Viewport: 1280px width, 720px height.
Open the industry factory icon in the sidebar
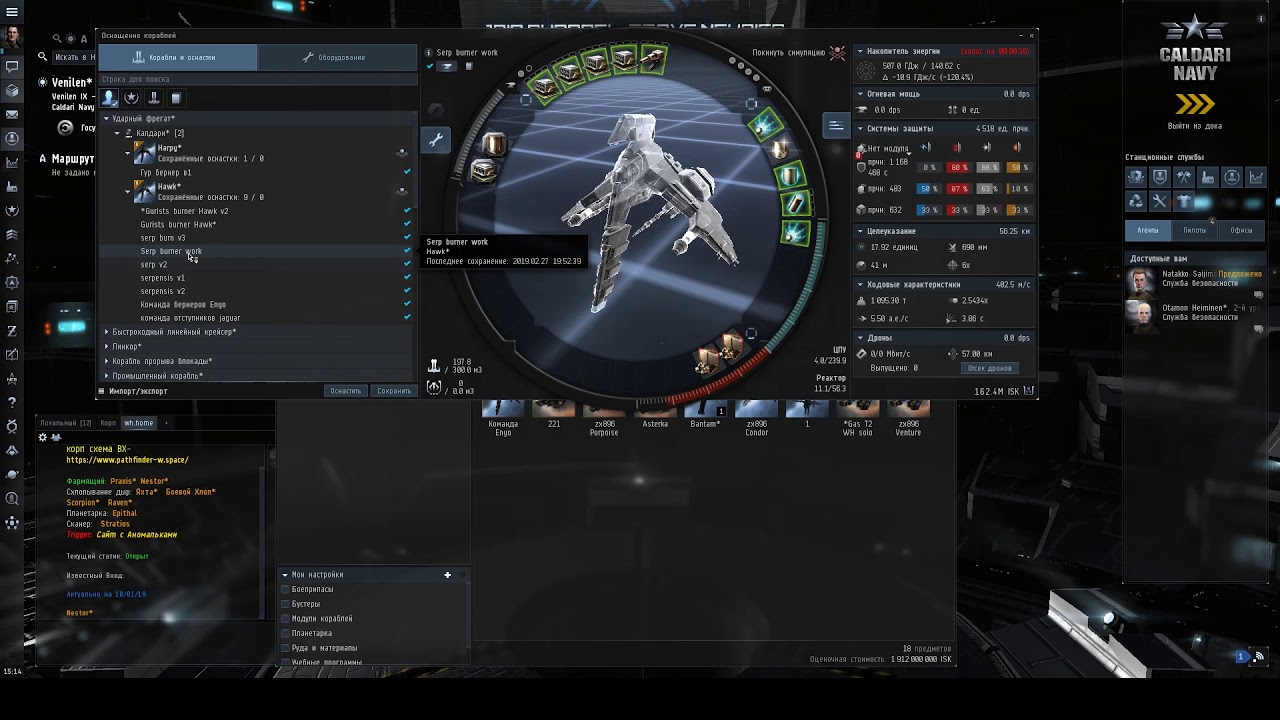[12, 187]
